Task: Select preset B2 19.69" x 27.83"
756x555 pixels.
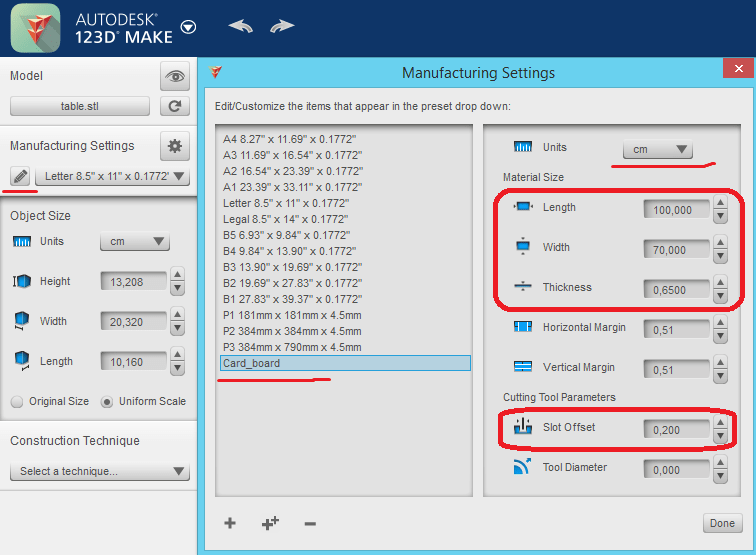Action: click(292, 283)
